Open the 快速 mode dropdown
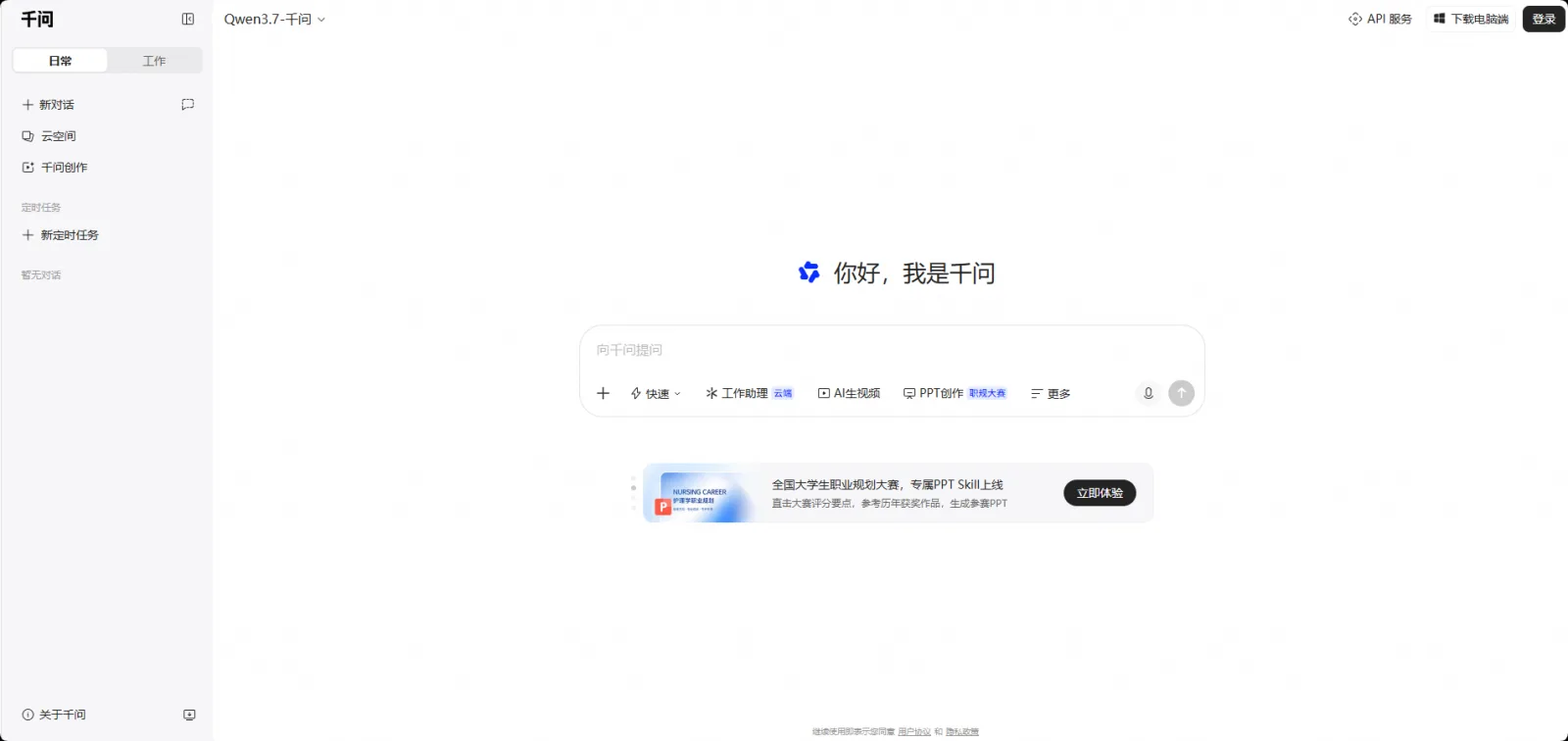 point(656,393)
